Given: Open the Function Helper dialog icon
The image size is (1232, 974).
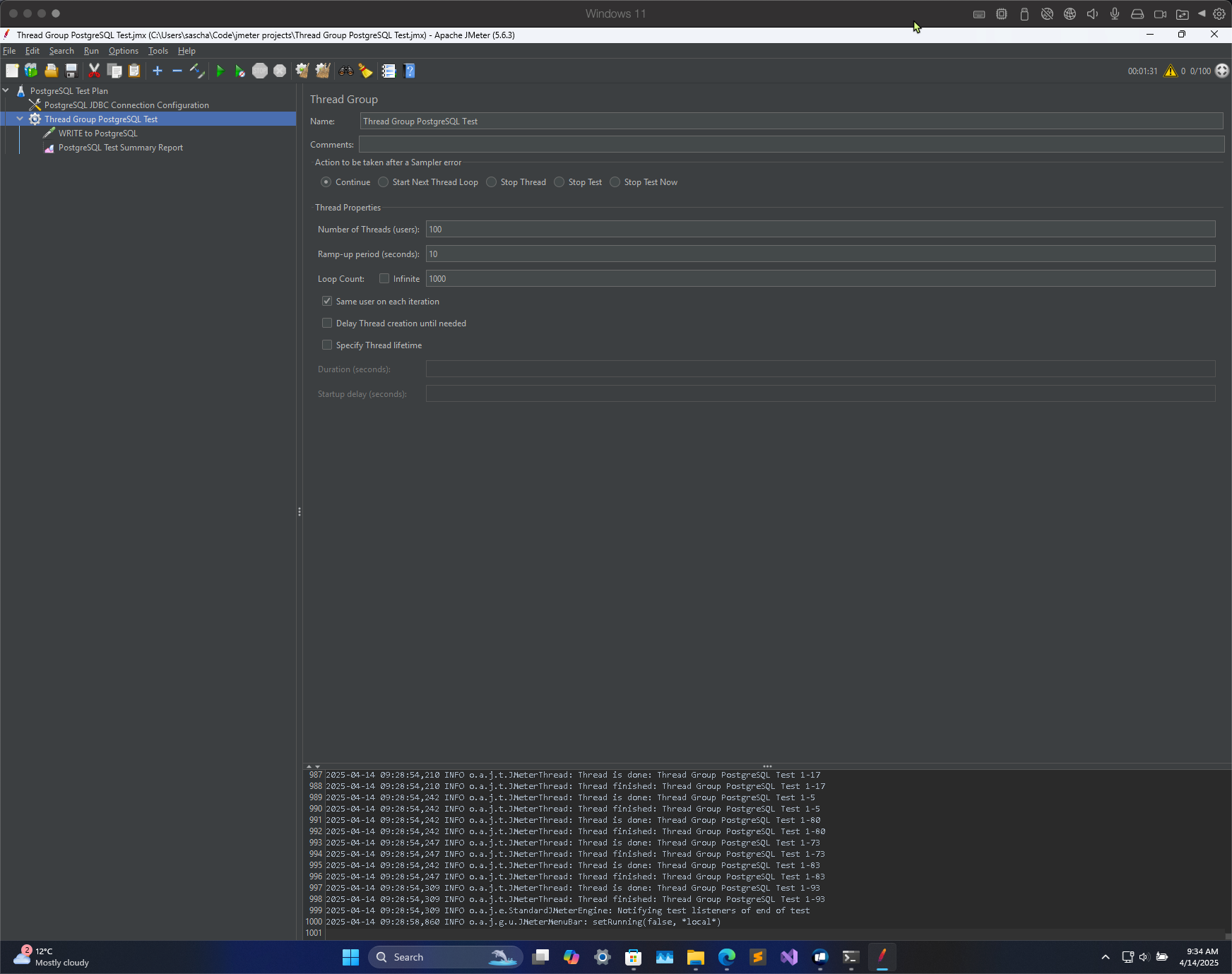Looking at the screenshot, I should [x=389, y=71].
